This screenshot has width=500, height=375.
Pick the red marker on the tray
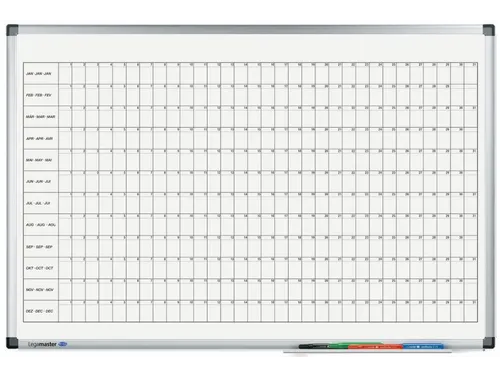(x=375, y=347)
